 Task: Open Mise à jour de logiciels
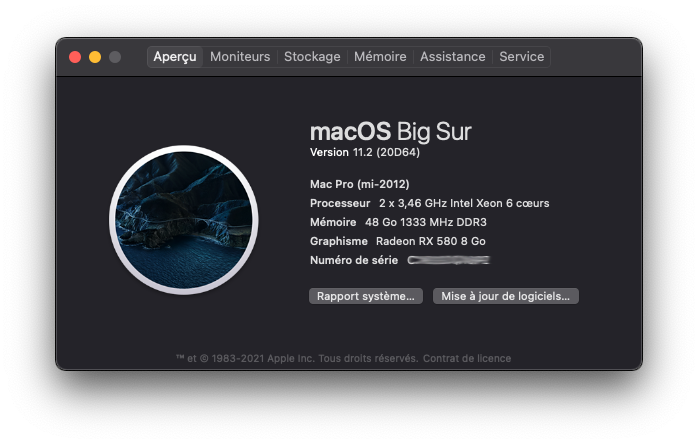(506, 296)
